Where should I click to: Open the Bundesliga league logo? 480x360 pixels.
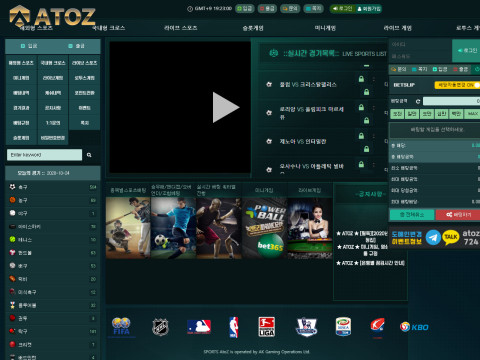click(267, 327)
